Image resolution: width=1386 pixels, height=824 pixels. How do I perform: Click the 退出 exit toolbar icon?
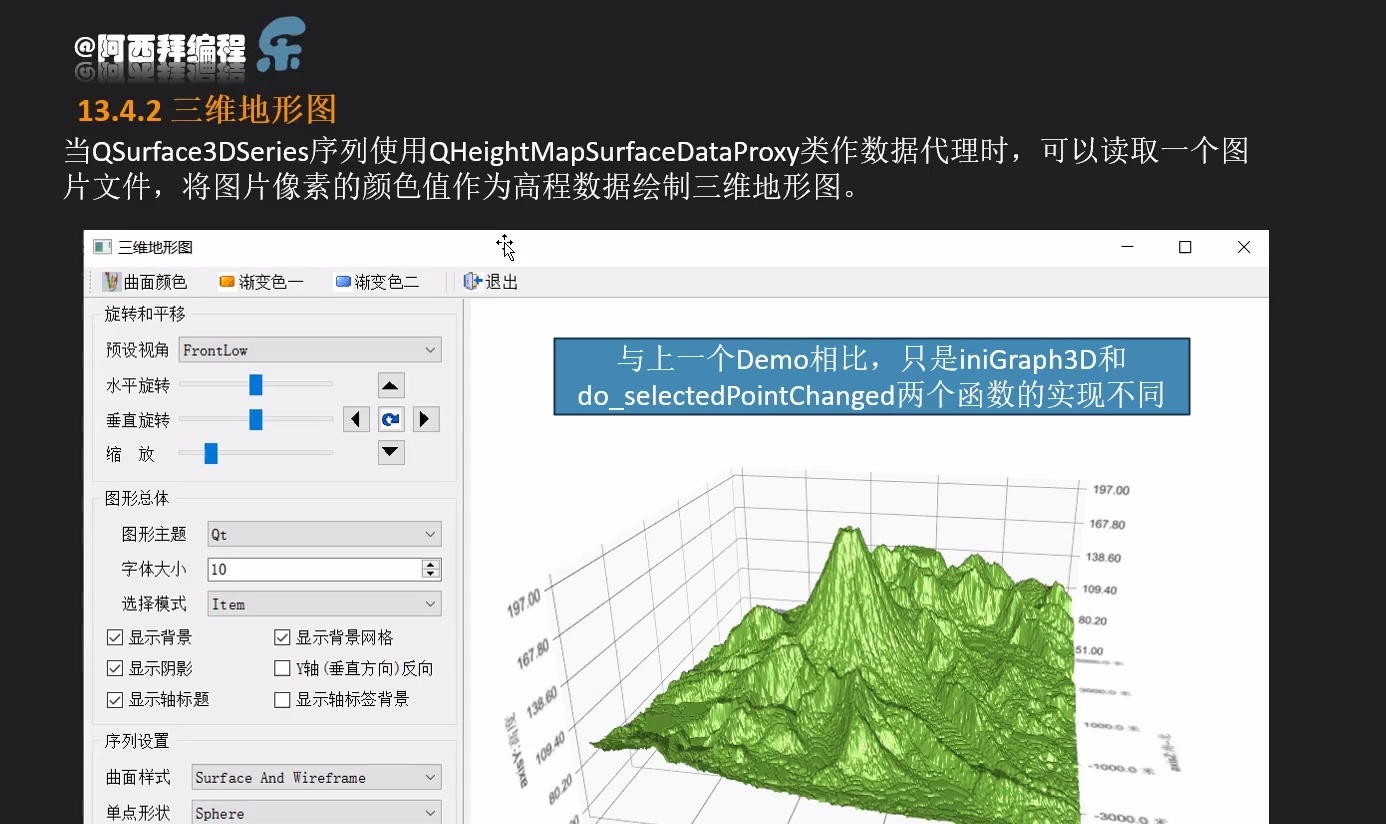(473, 282)
